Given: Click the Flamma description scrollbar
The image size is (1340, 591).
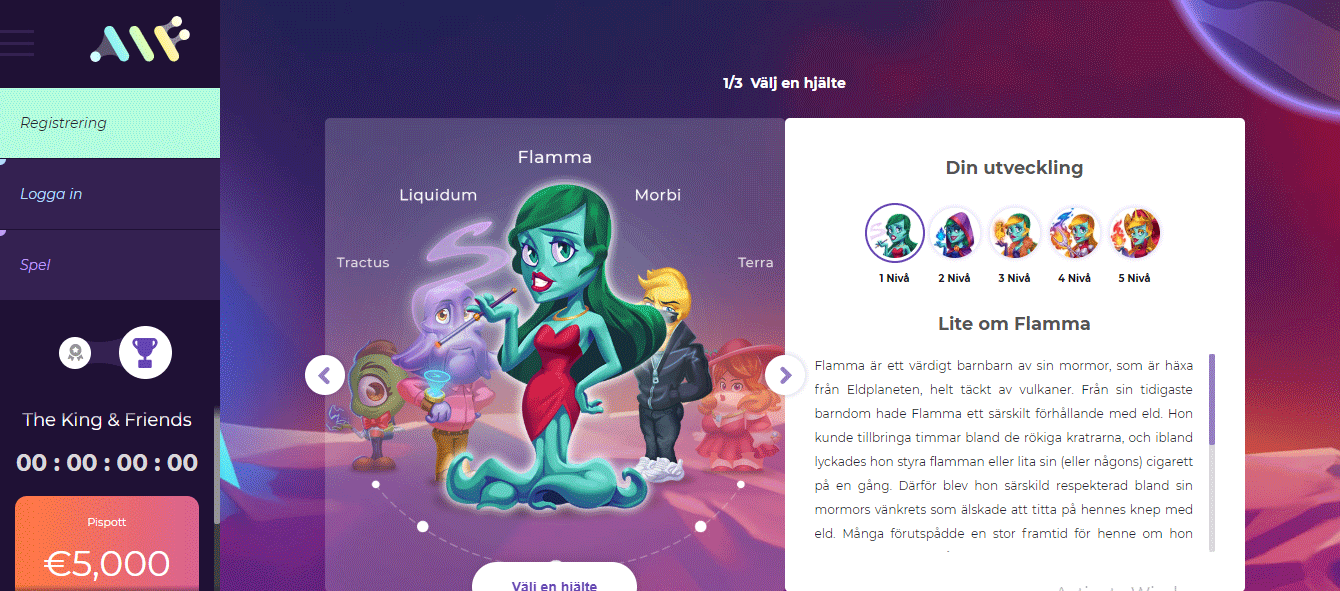Looking at the screenshot, I should (1212, 452).
